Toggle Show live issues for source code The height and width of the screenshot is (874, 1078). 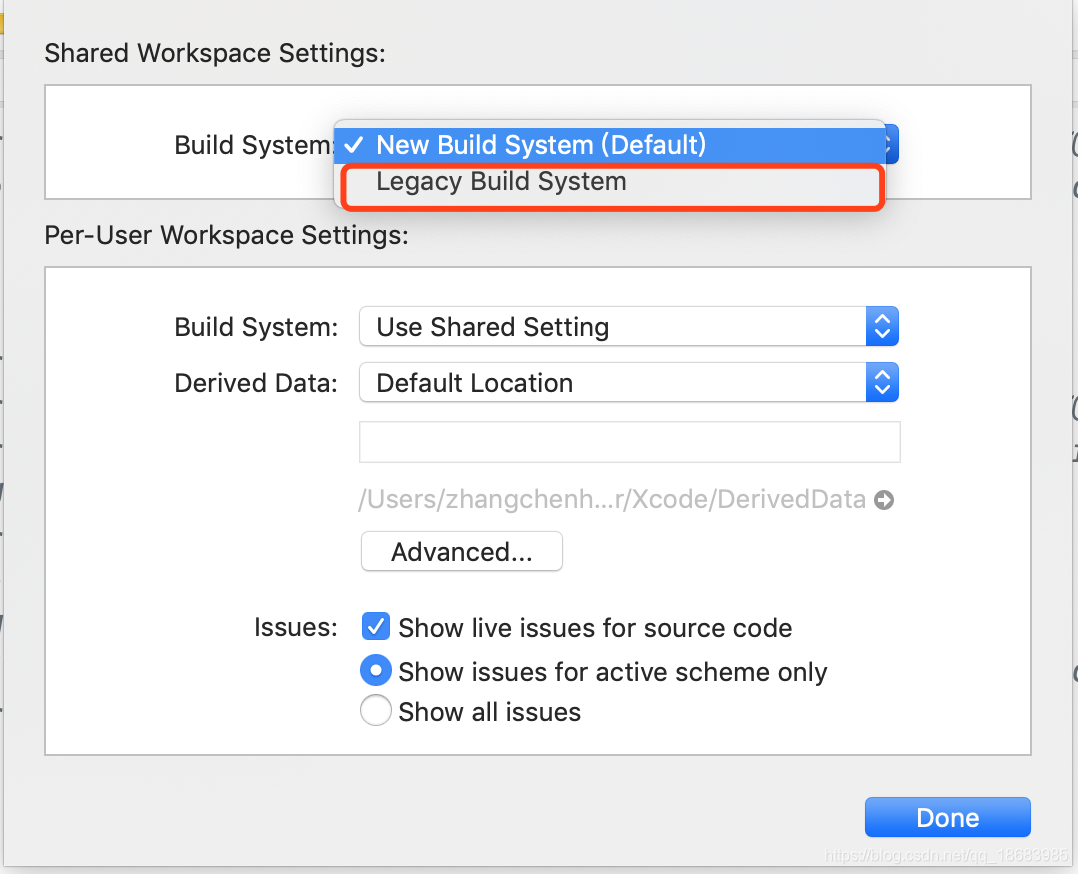coord(375,627)
